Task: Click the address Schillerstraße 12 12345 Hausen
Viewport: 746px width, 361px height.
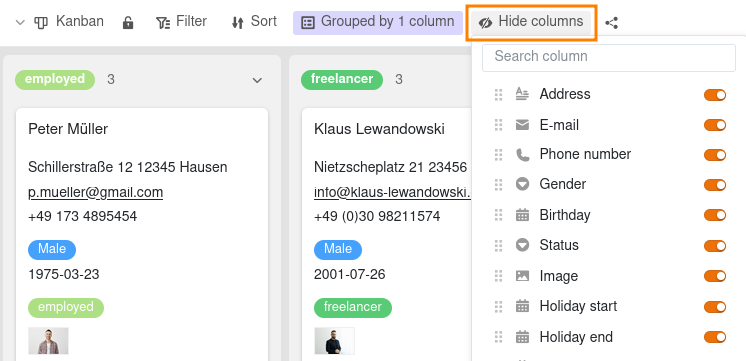Action: [128, 167]
